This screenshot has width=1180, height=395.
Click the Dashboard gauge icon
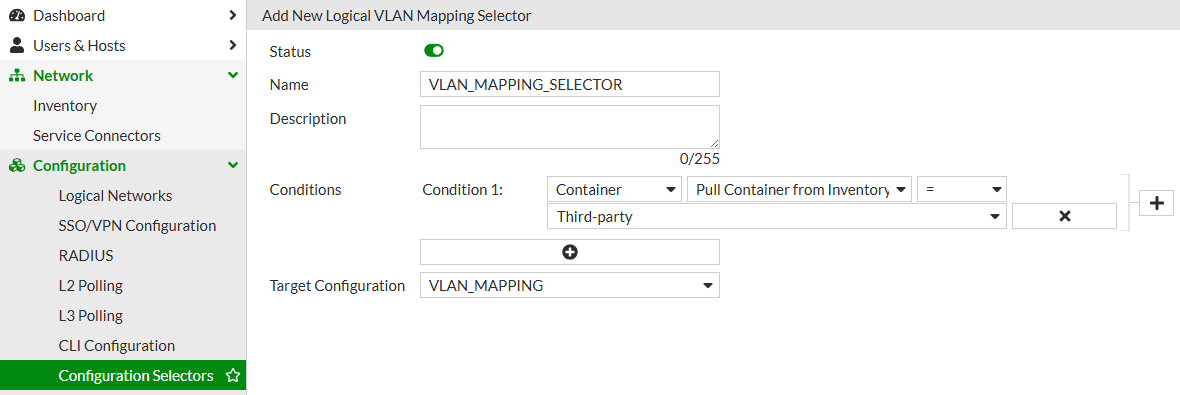[x=17, y=15]
